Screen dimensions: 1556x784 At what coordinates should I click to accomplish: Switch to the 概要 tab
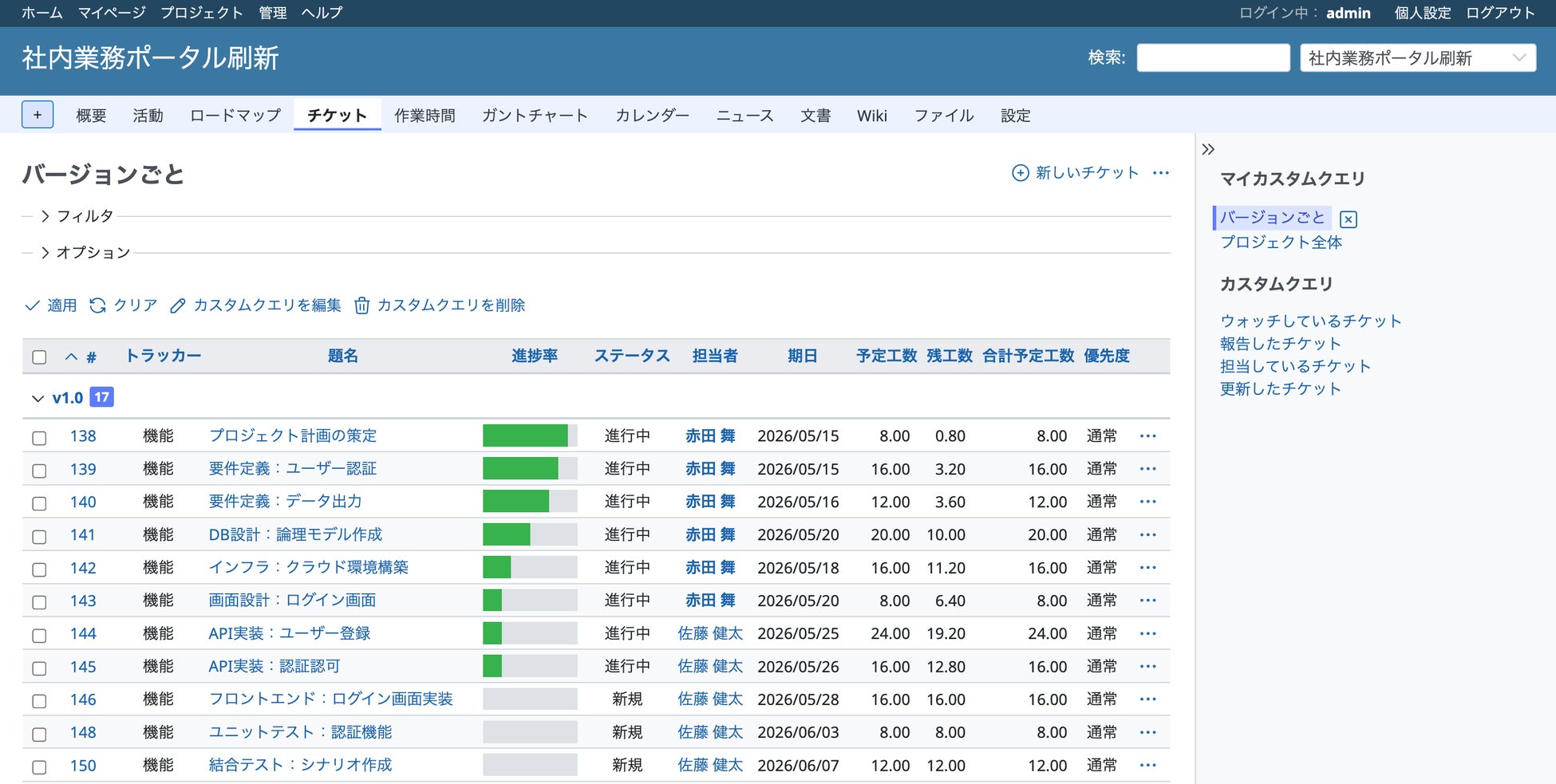click(x=91, y=116)
